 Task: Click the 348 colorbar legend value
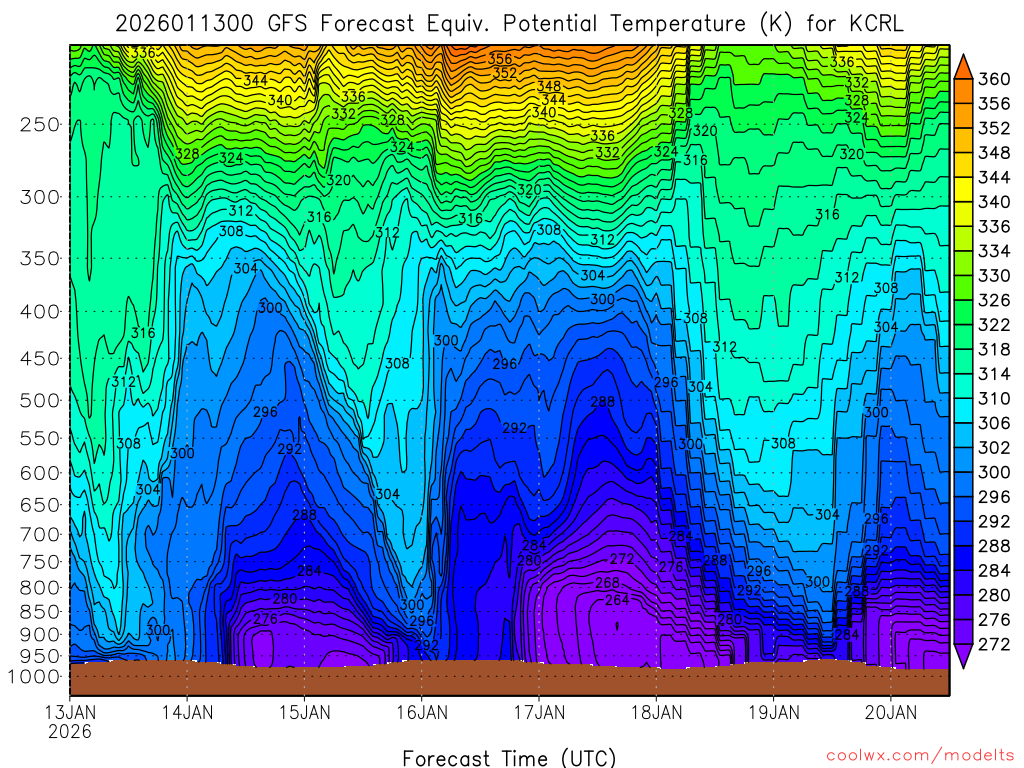coord(994,153)
